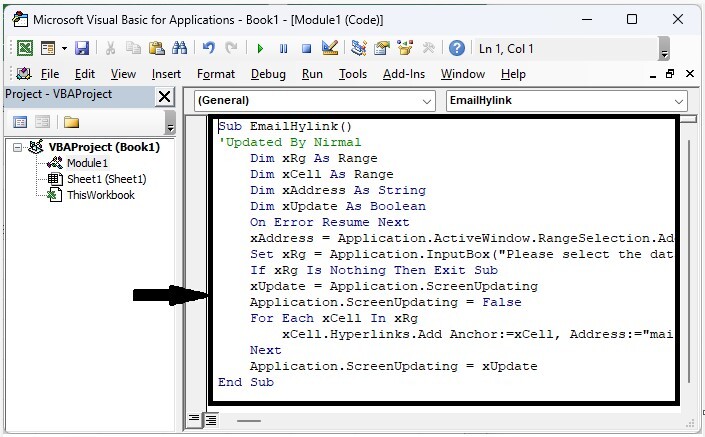Click the View Object icon in Project pane
The width and height of the screenshot is (705, 437).
(43, 122)
